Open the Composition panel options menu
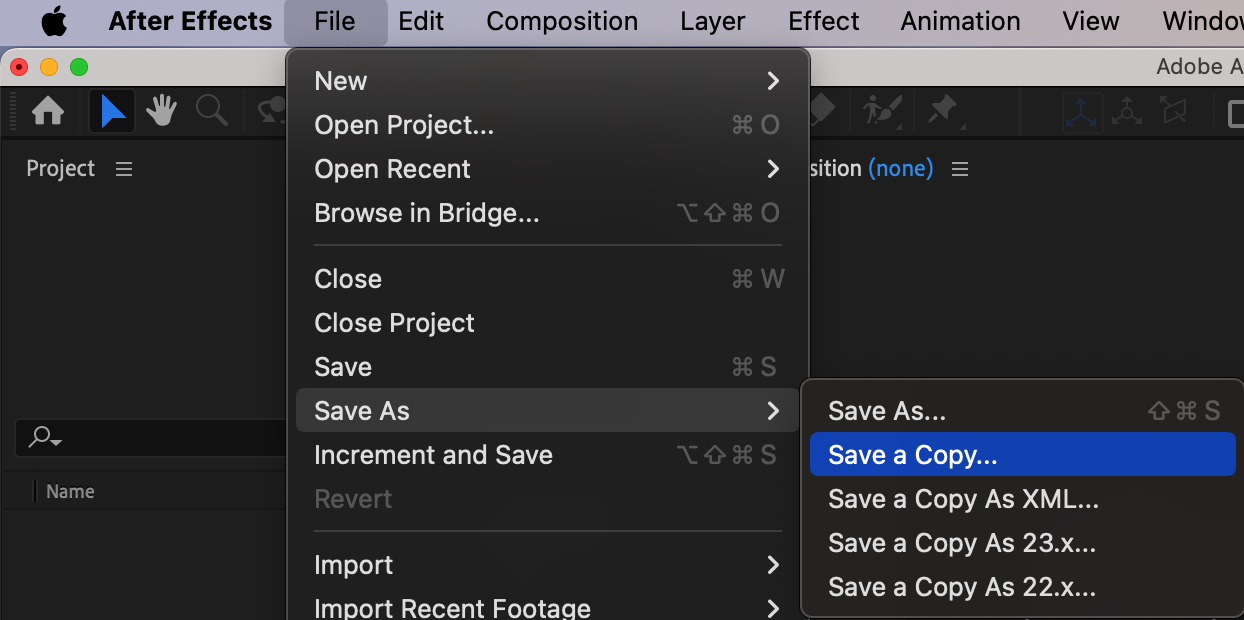The image size is (1244, 620). click(960, 169)
